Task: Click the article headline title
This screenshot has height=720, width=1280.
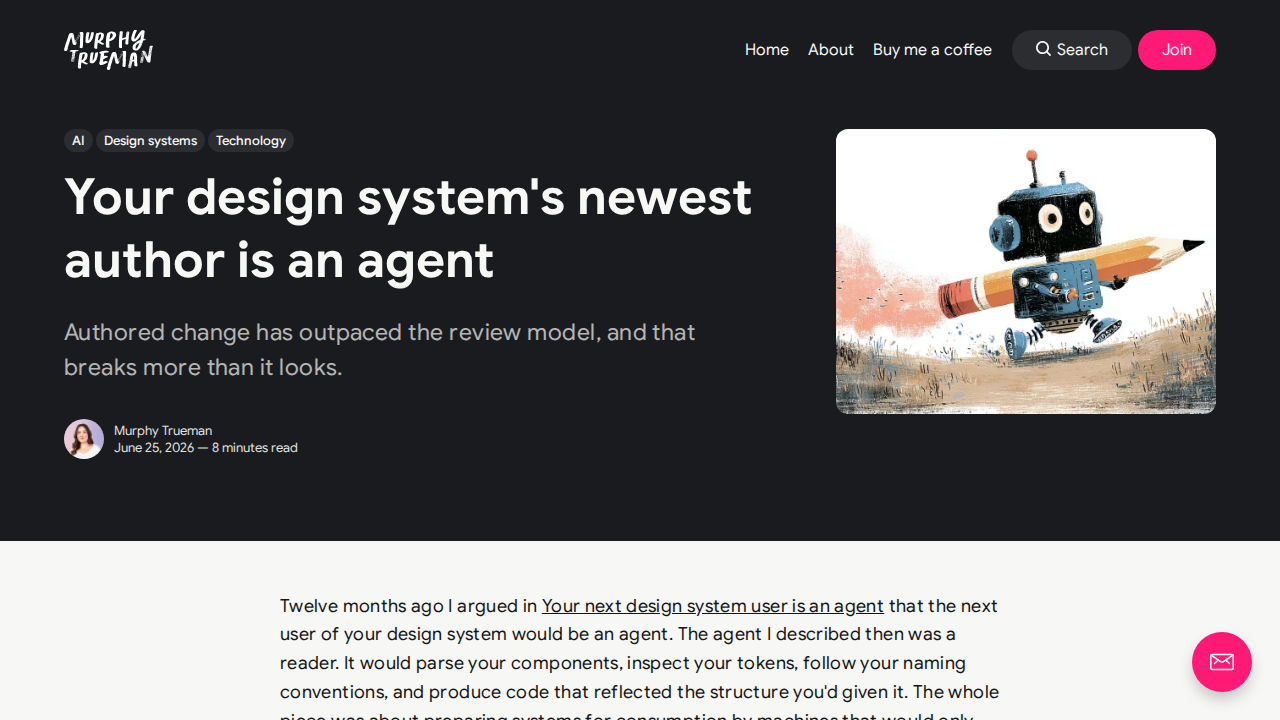Action: coord(408,228)
